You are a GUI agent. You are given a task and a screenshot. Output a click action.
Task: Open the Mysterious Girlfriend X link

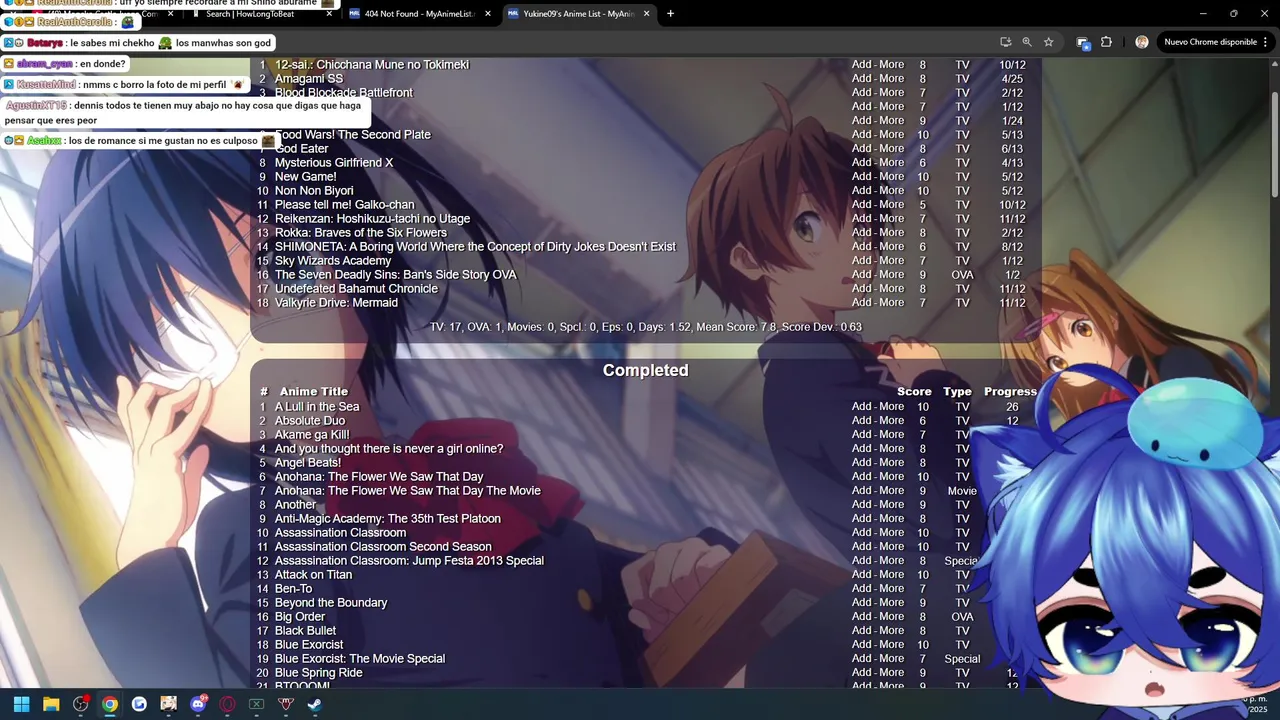(334, 163)
